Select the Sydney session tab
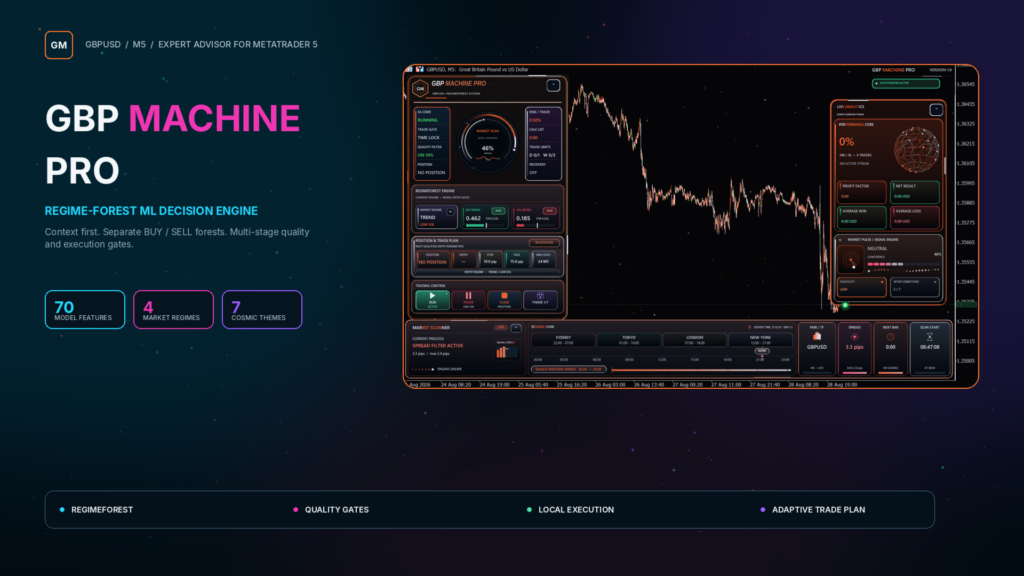The height and width of the screenshot is (576, 1024). pyautogui.click(x=563, y=340)
